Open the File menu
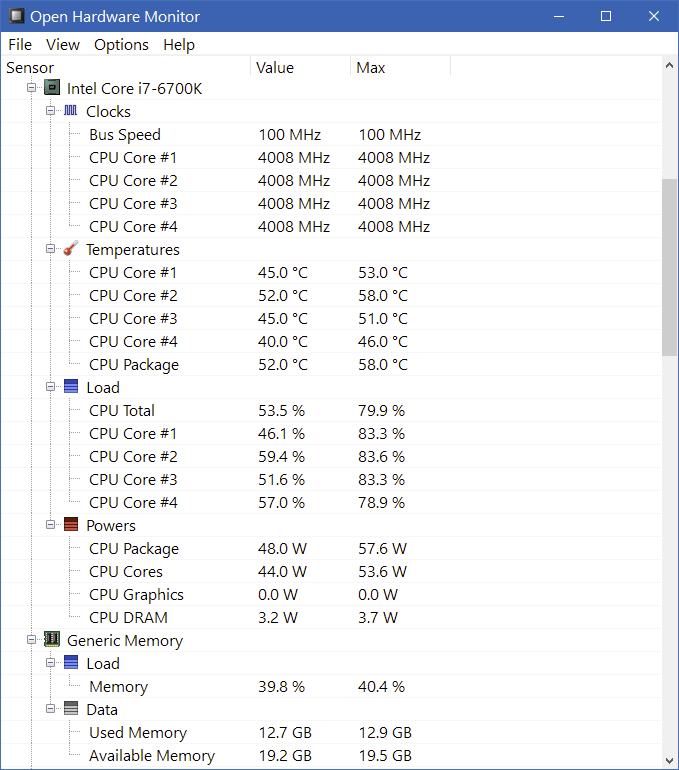Viewport: 679px width, 770px height. click(20, 45)
